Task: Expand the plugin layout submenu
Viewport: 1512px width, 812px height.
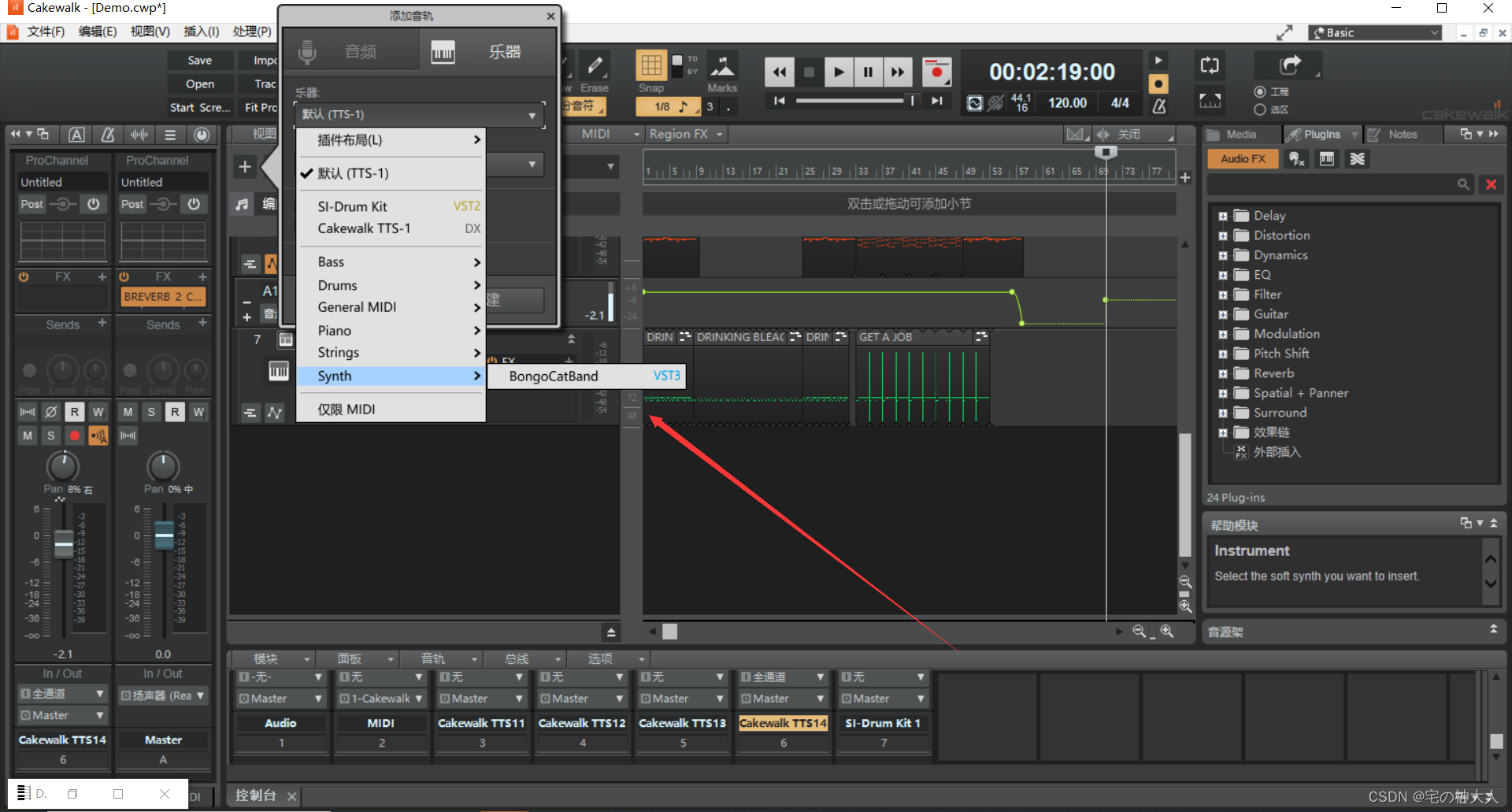Action: tap(391, 140)
